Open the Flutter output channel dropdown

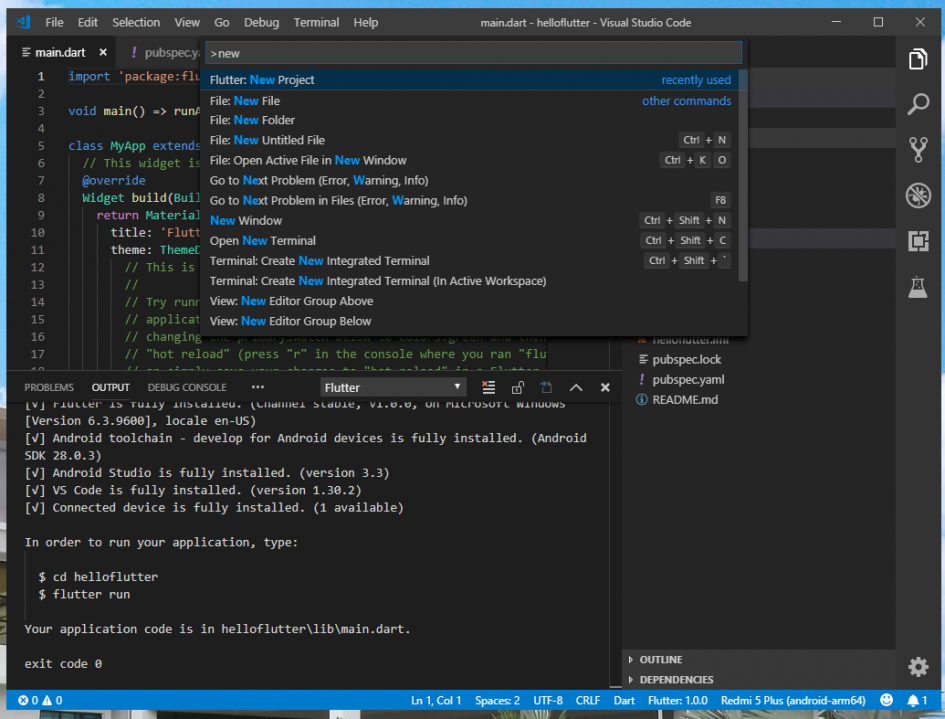(x=393, y=387)
